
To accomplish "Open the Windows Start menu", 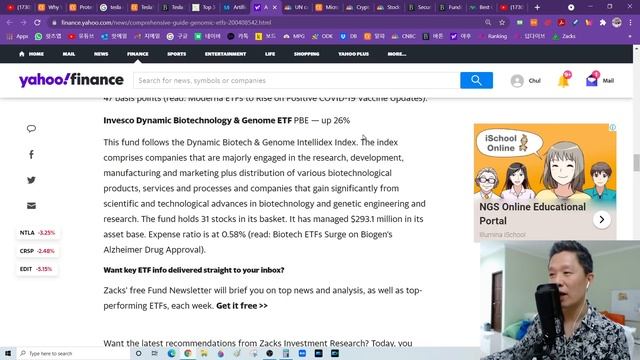I will click(x=8, y=353).
